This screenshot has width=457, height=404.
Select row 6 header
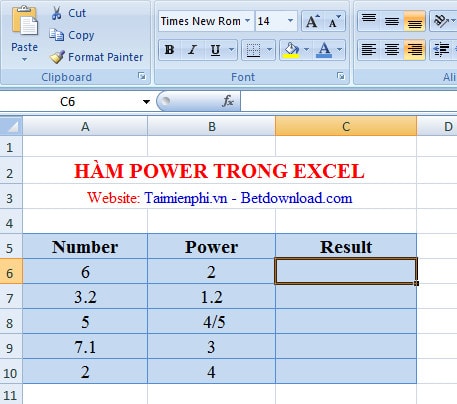(x=11, y=272)
